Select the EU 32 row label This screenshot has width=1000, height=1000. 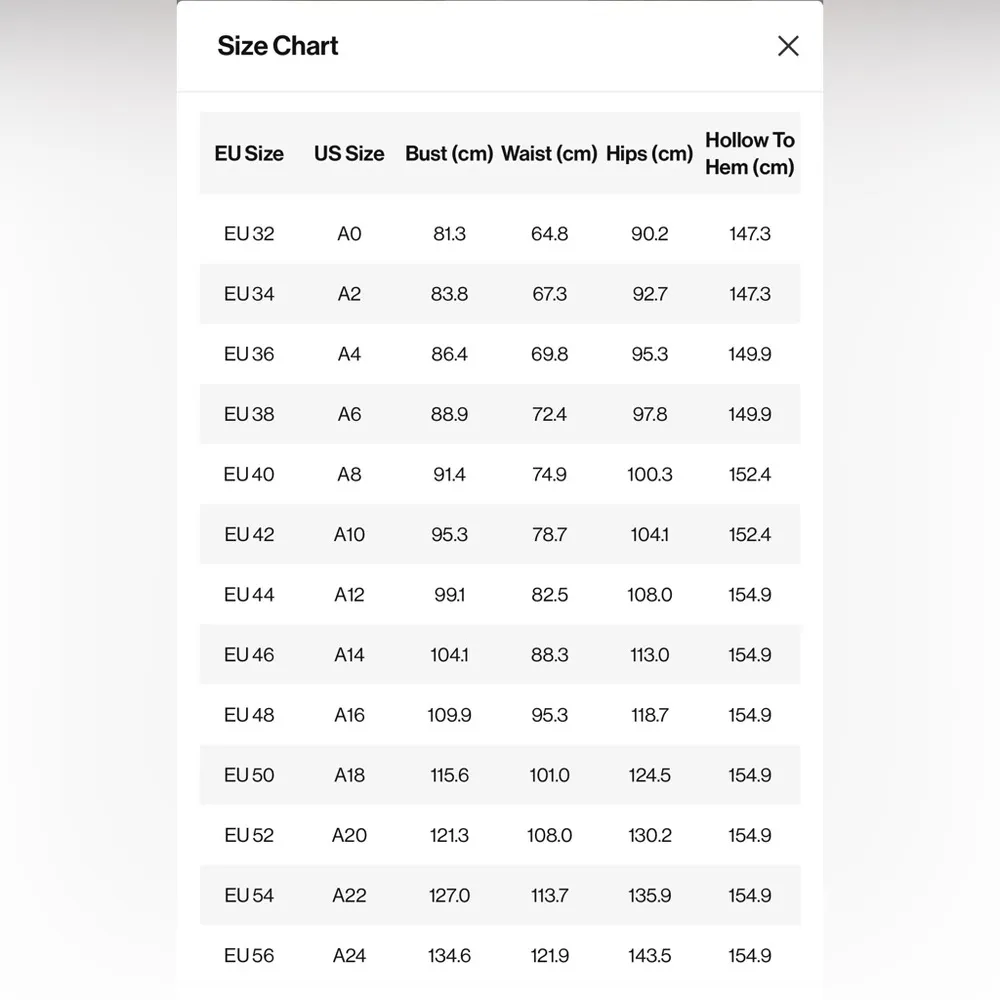click(x=249, y=234)
